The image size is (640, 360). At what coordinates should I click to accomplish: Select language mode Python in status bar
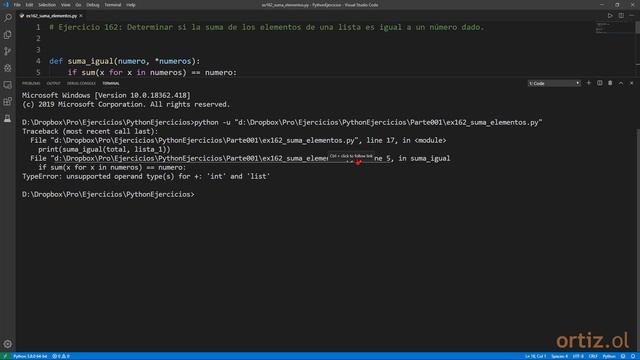(x=609, y=356)
